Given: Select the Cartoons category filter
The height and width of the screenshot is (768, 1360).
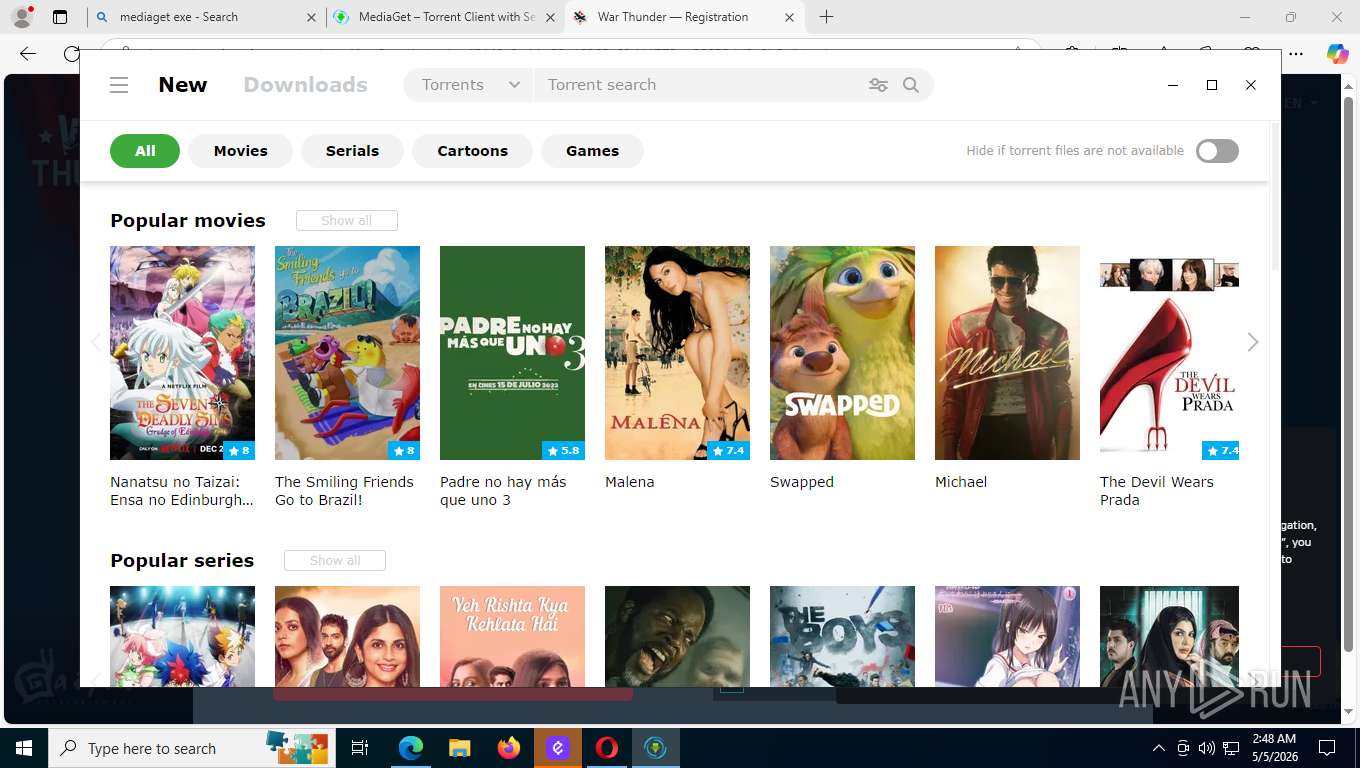Looking at the screenshot, I should 472,151.
